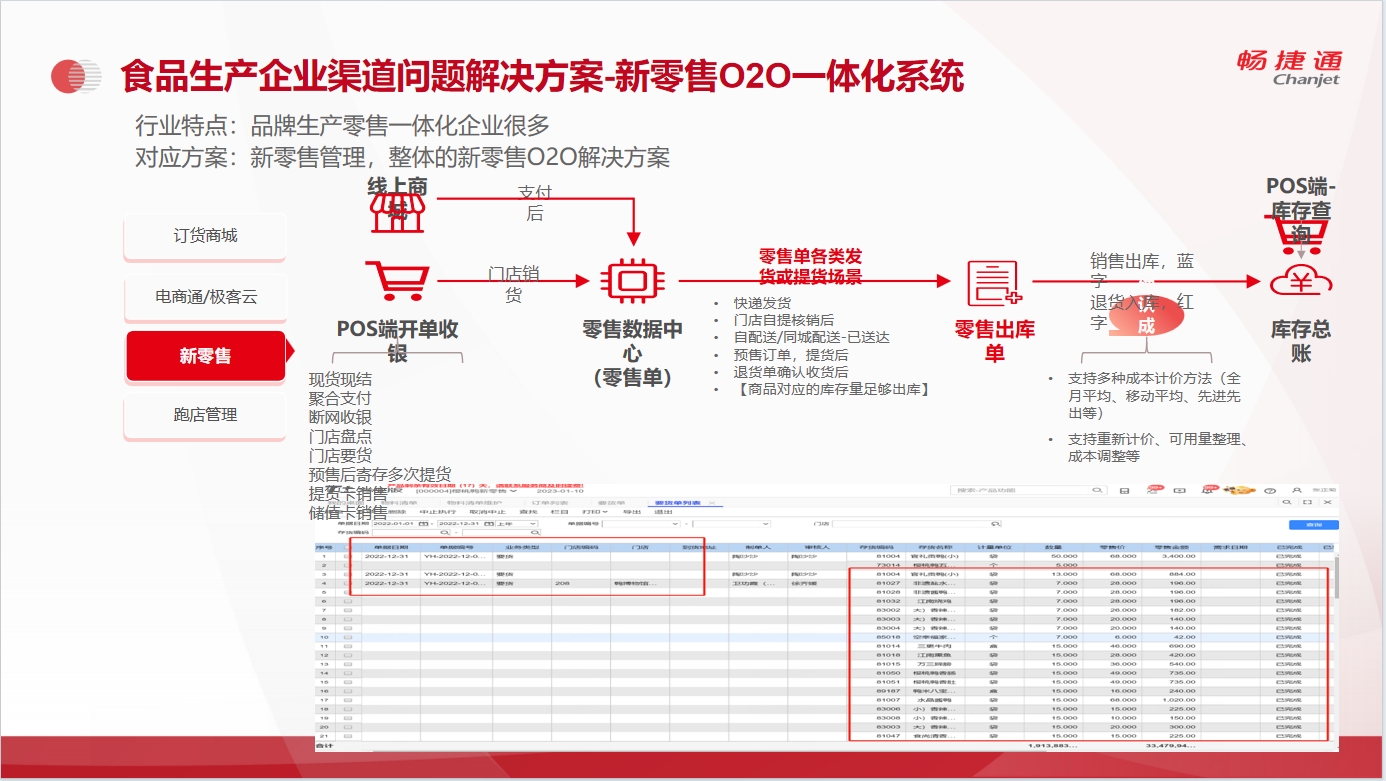Click the 栏目 toolbar button

coord(559,512)
